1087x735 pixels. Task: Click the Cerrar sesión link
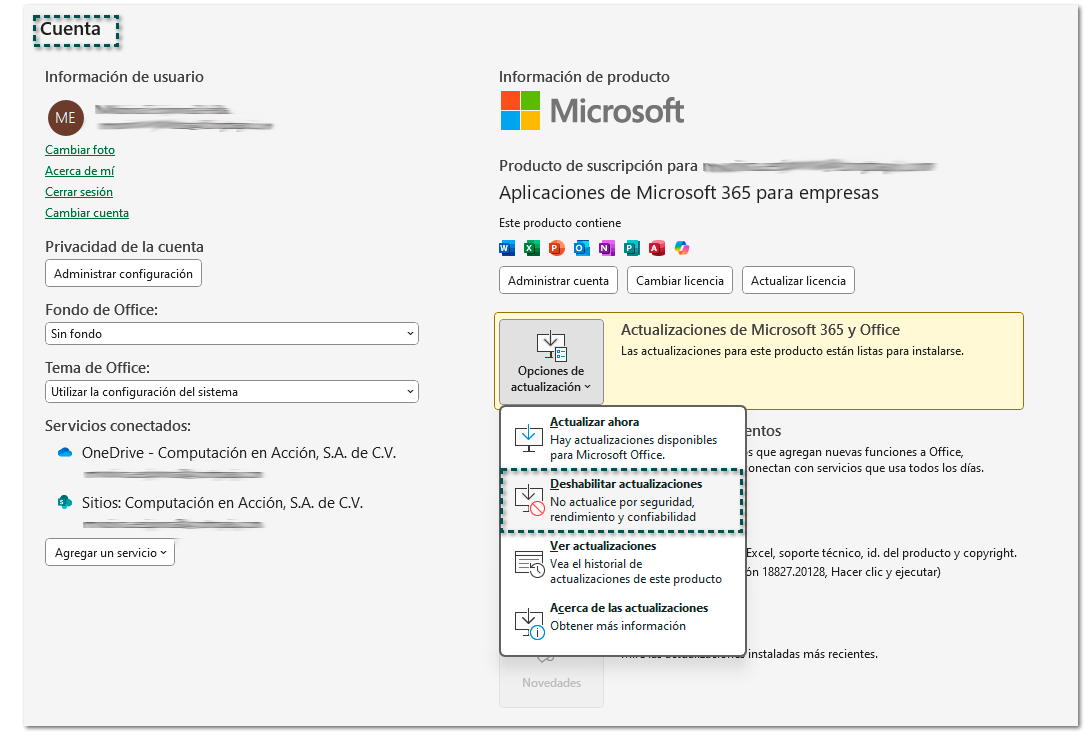(79, 192)
